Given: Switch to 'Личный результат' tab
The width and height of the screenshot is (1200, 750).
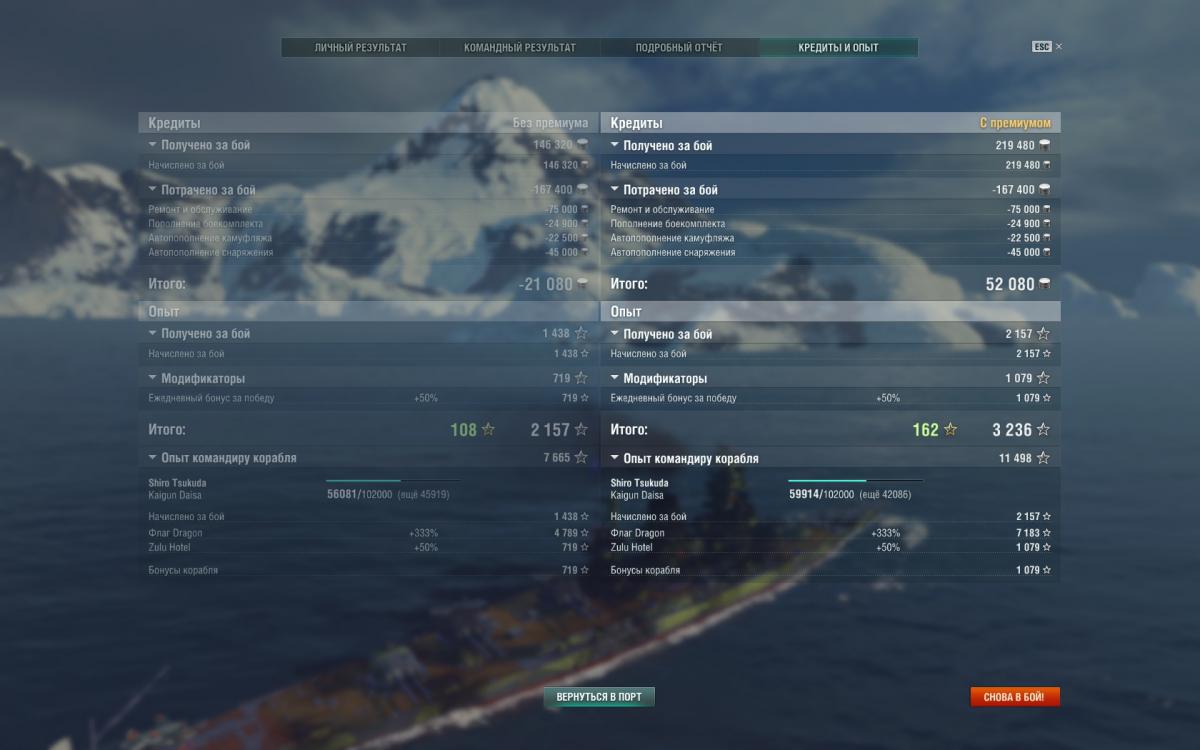Looking at the screenshot, I should (x=361, y=47).
